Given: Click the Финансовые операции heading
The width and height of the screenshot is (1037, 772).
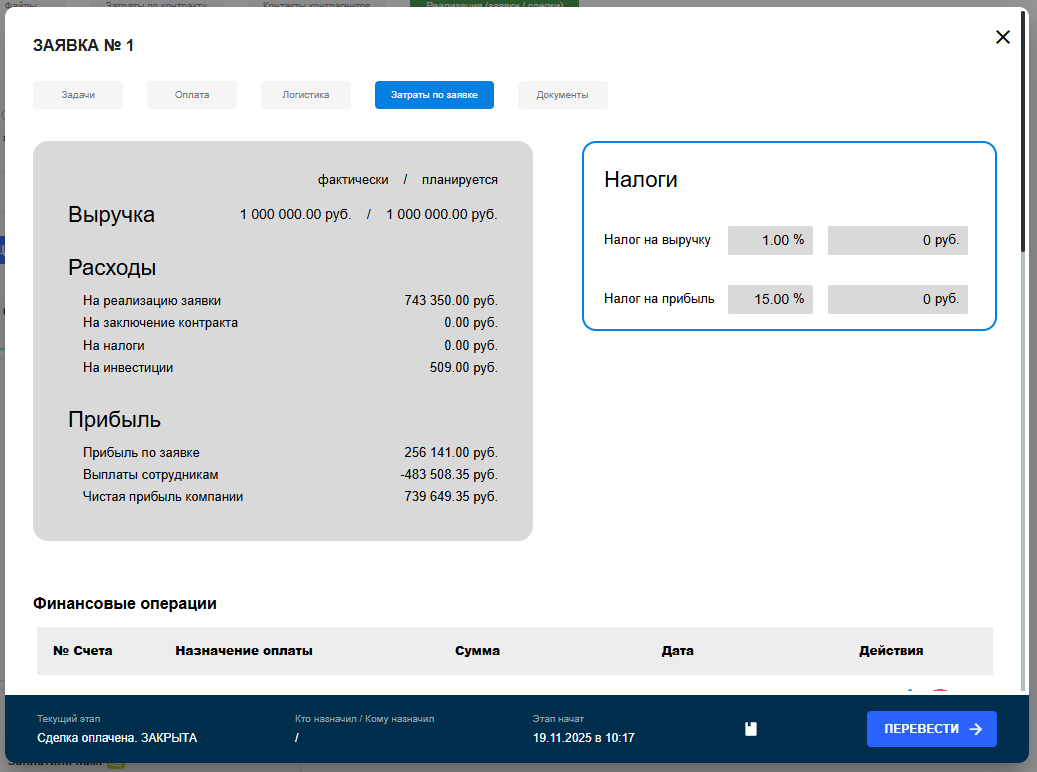Looking at the screenshot, I should pyautogui.click(x=125, y=603).
